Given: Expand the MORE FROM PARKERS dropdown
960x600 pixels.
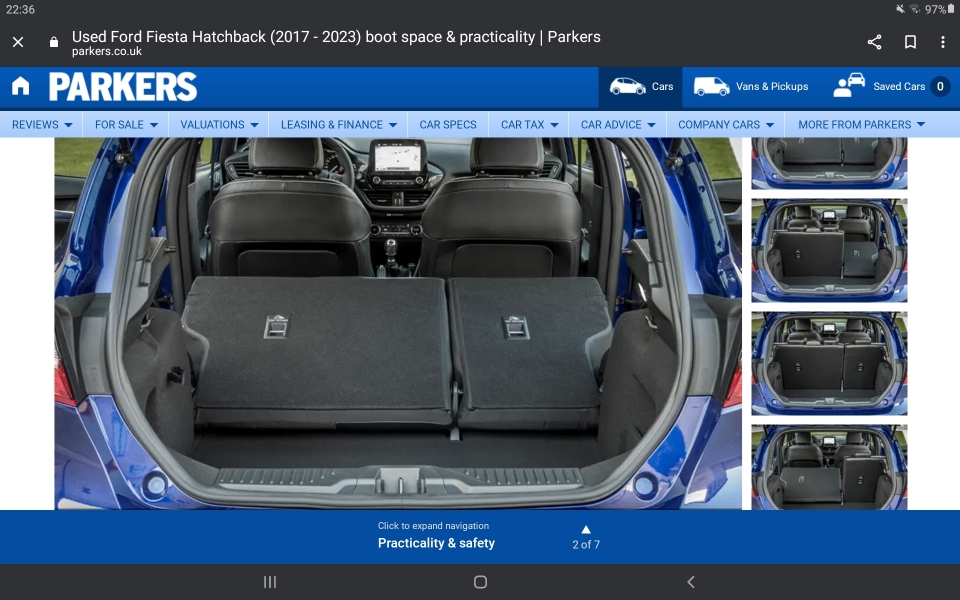Looking at the screenshot, I should 861,124.
